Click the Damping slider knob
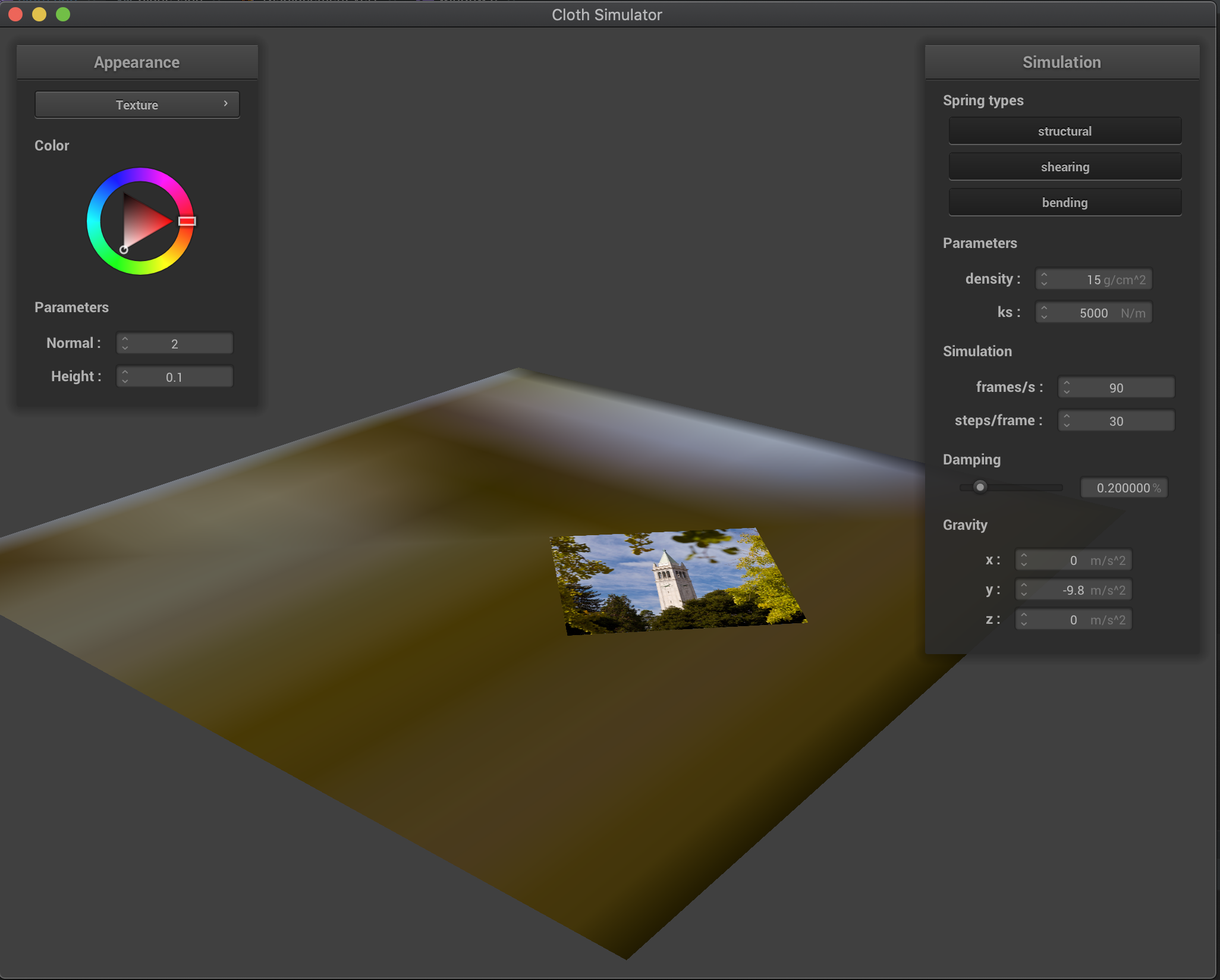This screenshot has height=980, width=1220. (980, 487)
